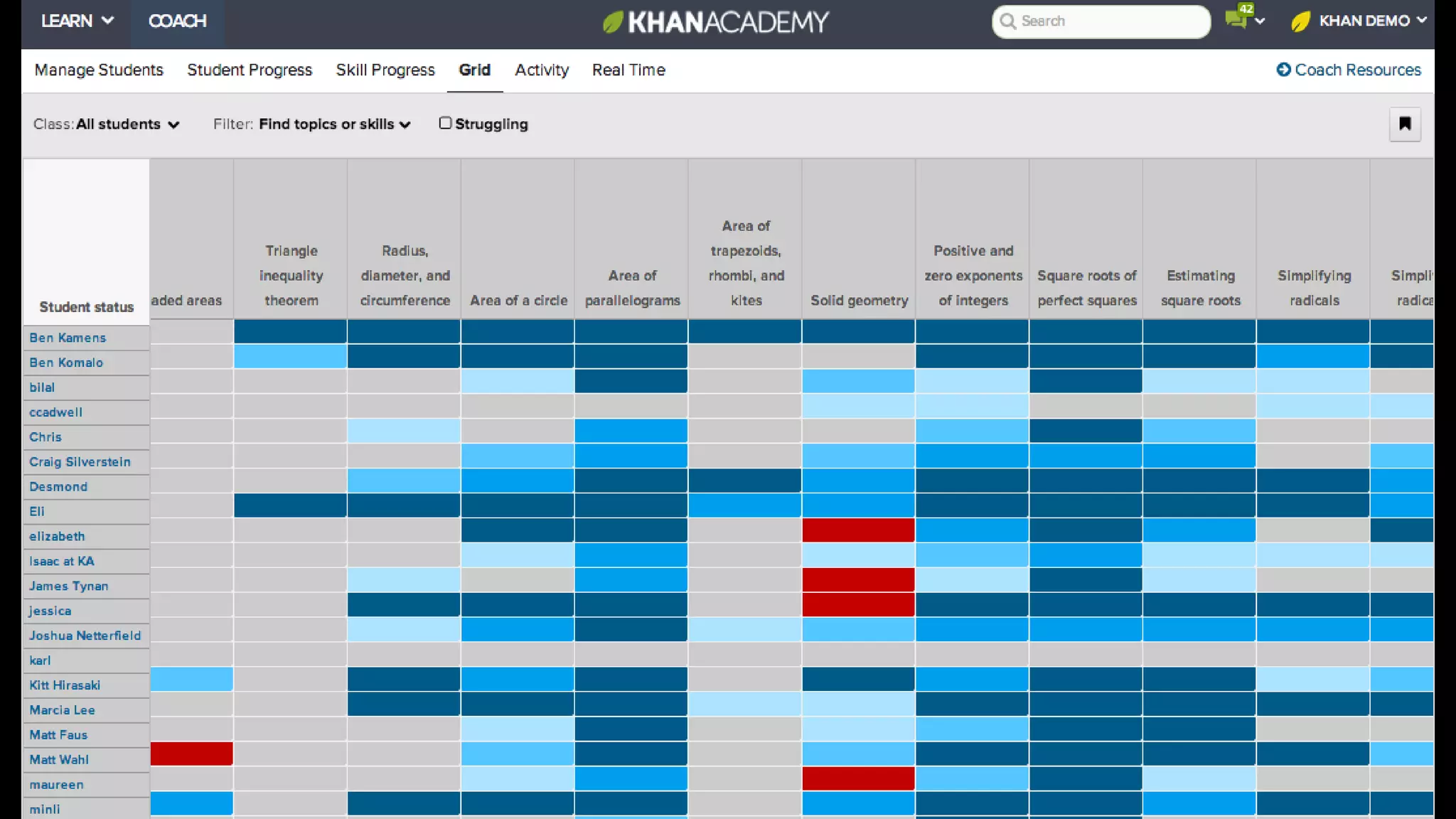The height and width of the screenshot is (819, 1456).
Task: Click the Coach Resources arrow icon
Action: tap(1283, 70)
